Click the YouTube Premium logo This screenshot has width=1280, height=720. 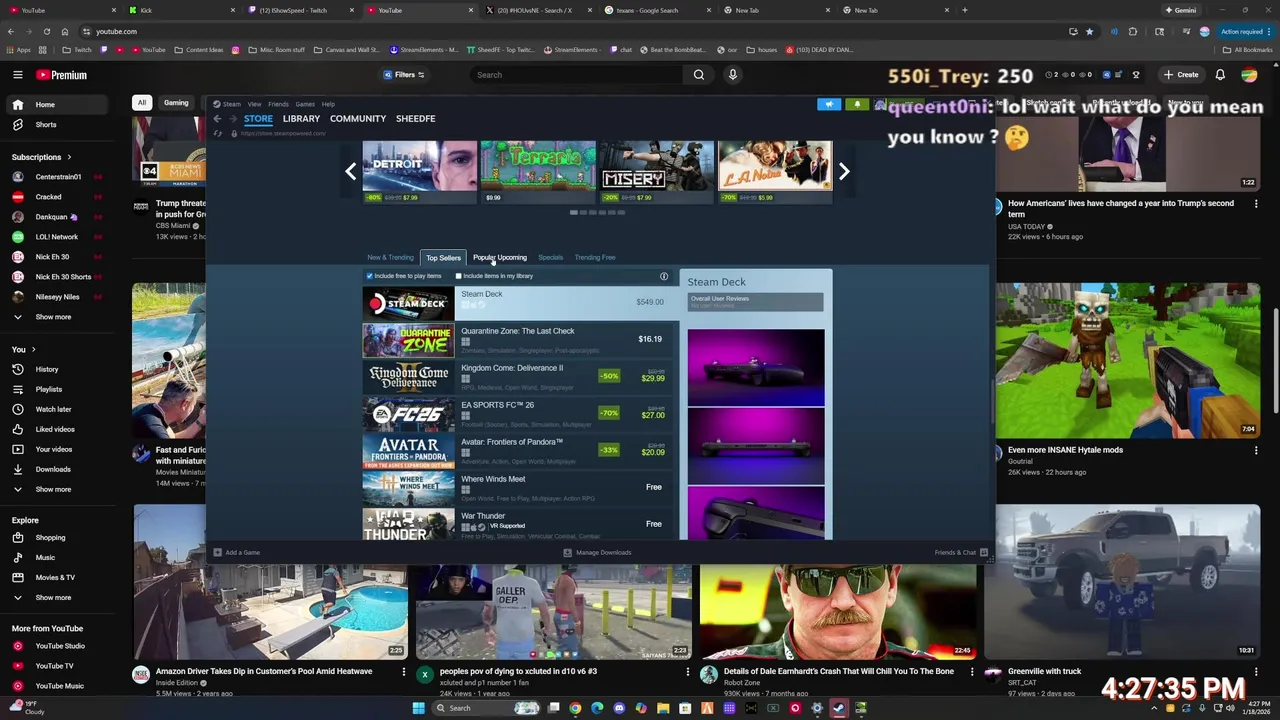coord(62,75)
